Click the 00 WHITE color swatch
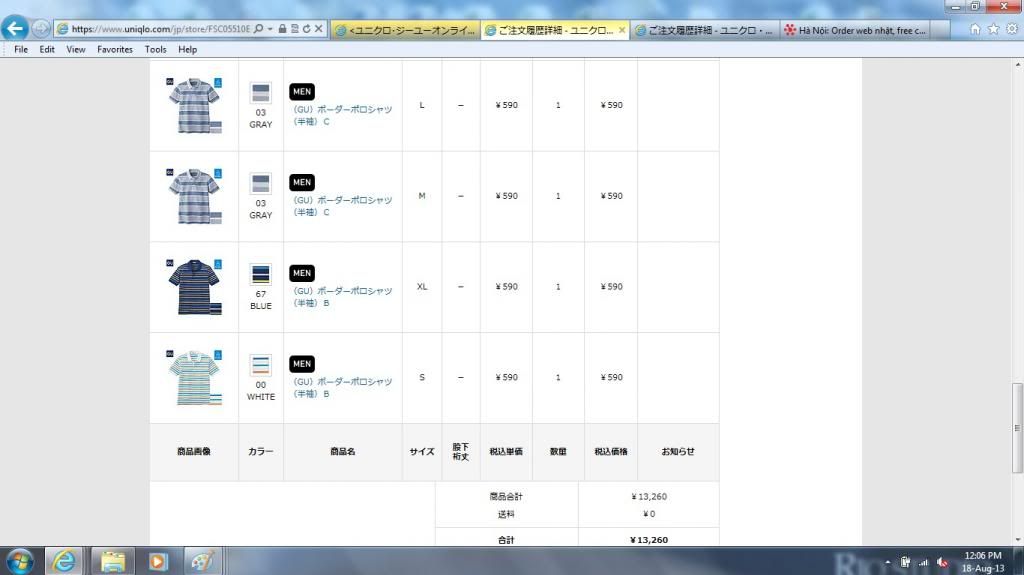This screenshot has height=575, width=1024. point(261,365)
